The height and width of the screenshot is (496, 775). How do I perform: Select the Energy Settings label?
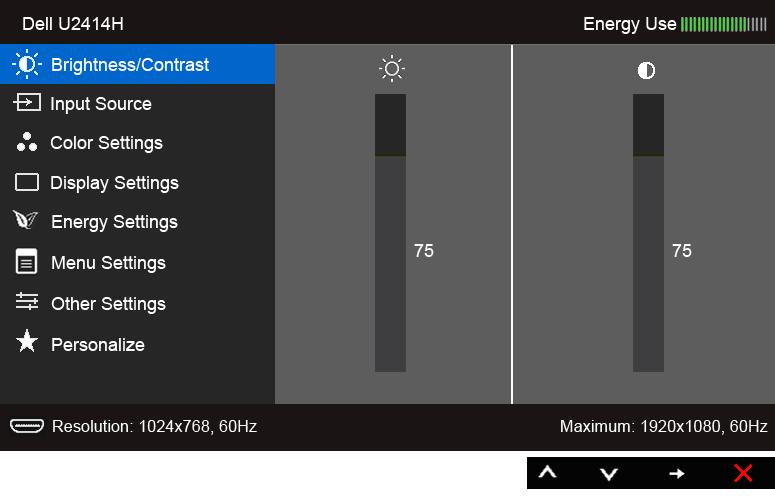point(114,222)
